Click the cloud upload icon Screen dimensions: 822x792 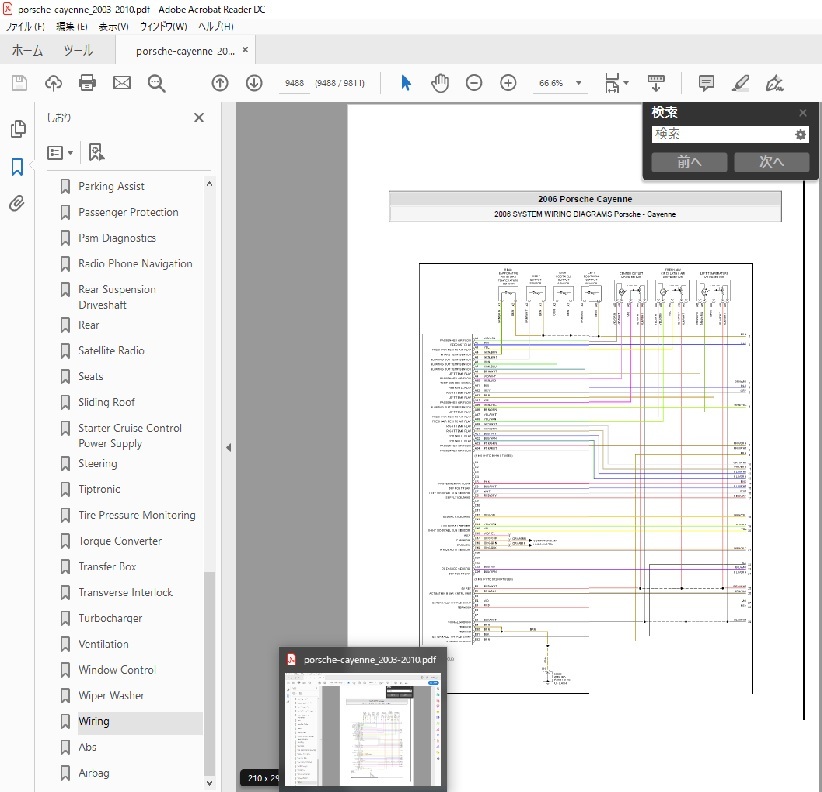(x=53, y=83)
